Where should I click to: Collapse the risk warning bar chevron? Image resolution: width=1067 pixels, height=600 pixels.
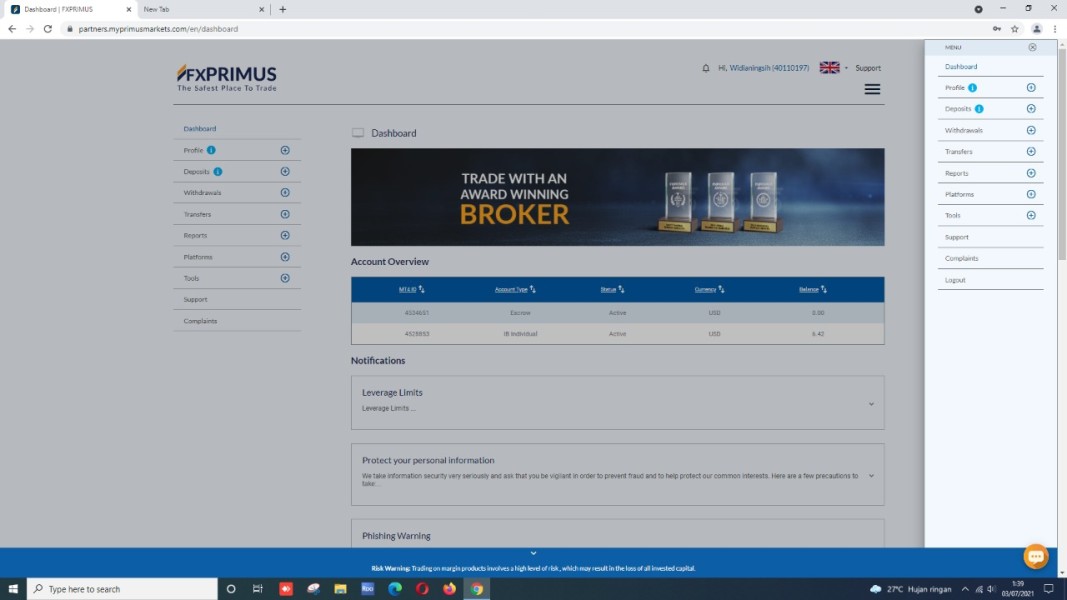click(534, 553)
